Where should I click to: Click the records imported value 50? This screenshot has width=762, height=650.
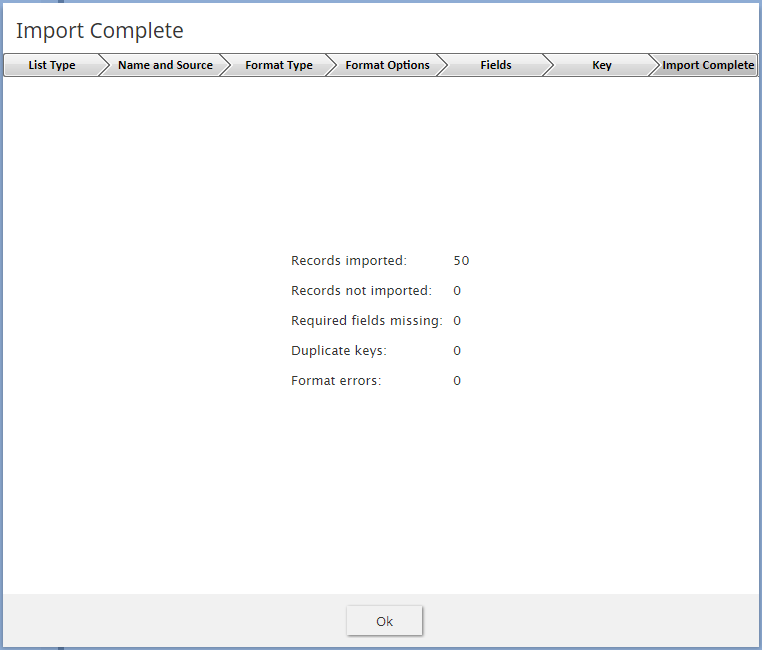[461, 261]
